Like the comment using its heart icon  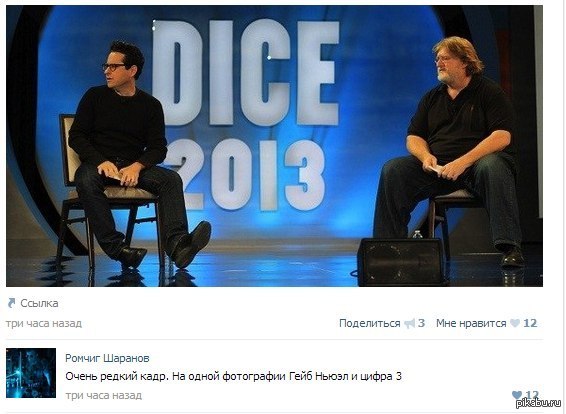tap(517, 395)
